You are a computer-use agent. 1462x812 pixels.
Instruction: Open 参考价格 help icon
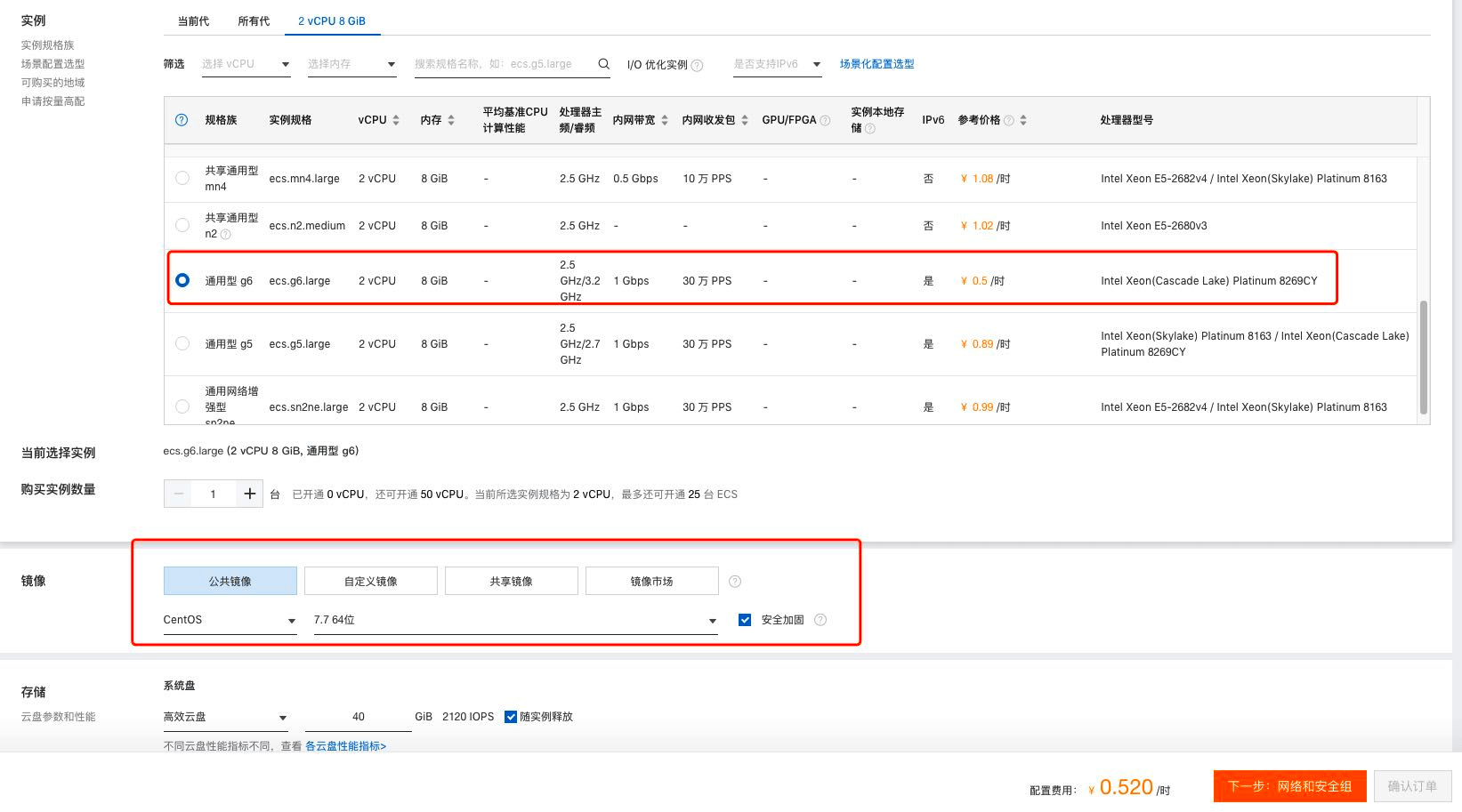pyautogui.click(x=1009, y=121)
